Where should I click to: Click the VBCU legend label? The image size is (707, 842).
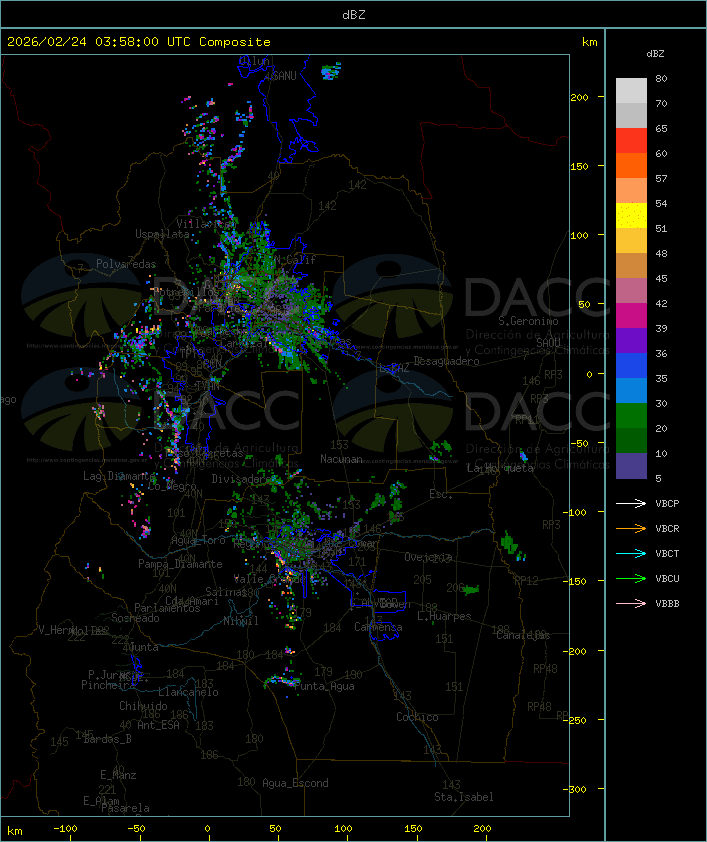click(x=667, y=578)
